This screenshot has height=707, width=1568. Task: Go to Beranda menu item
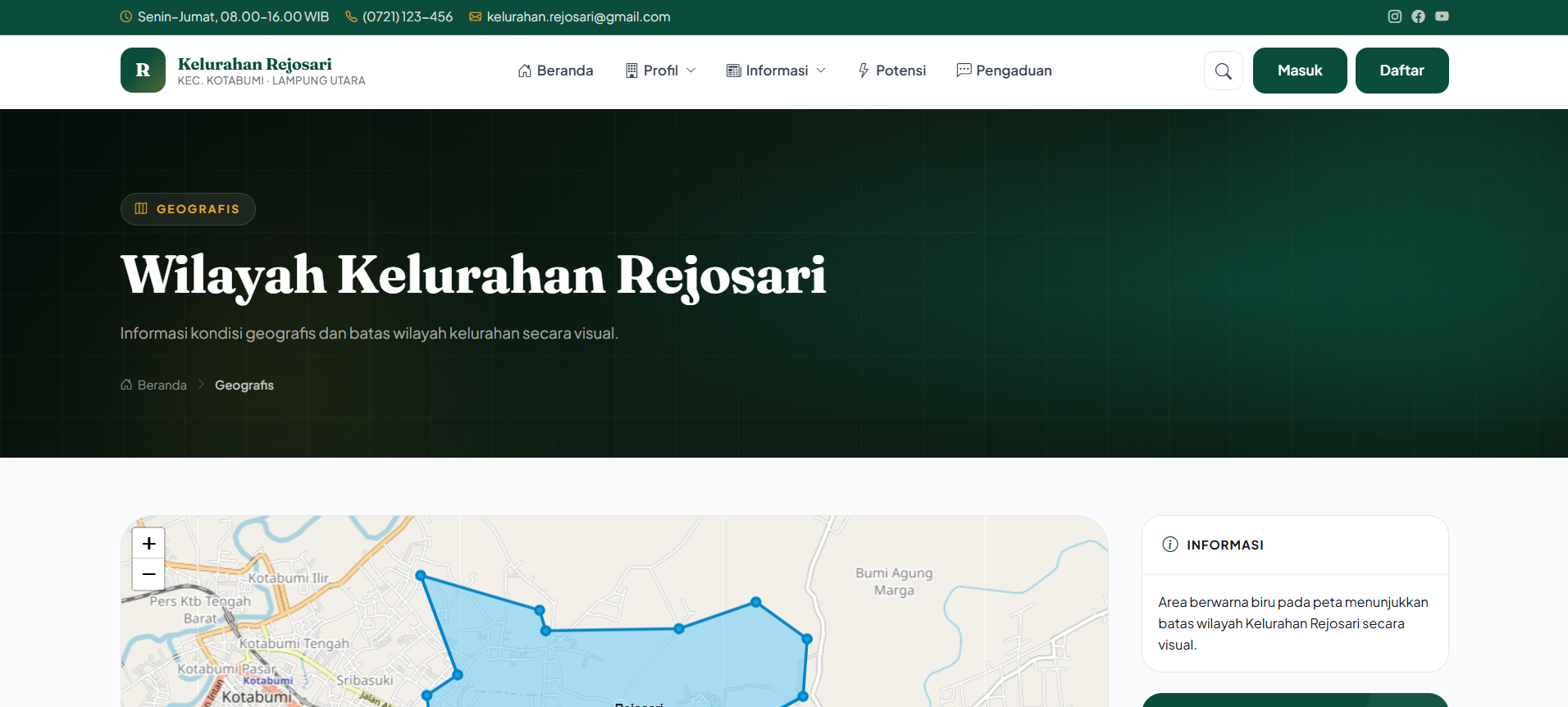(x=555, y=71)
